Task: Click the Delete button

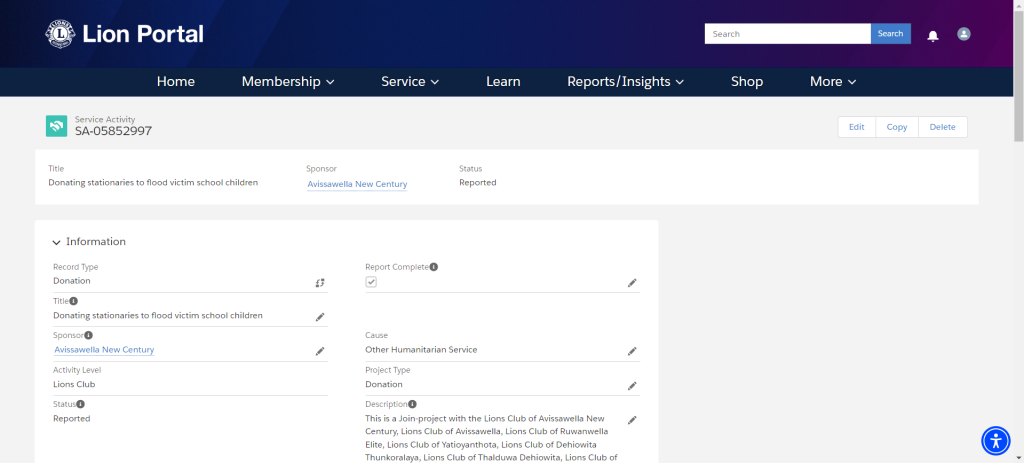Action: click(x=942, y=127)
